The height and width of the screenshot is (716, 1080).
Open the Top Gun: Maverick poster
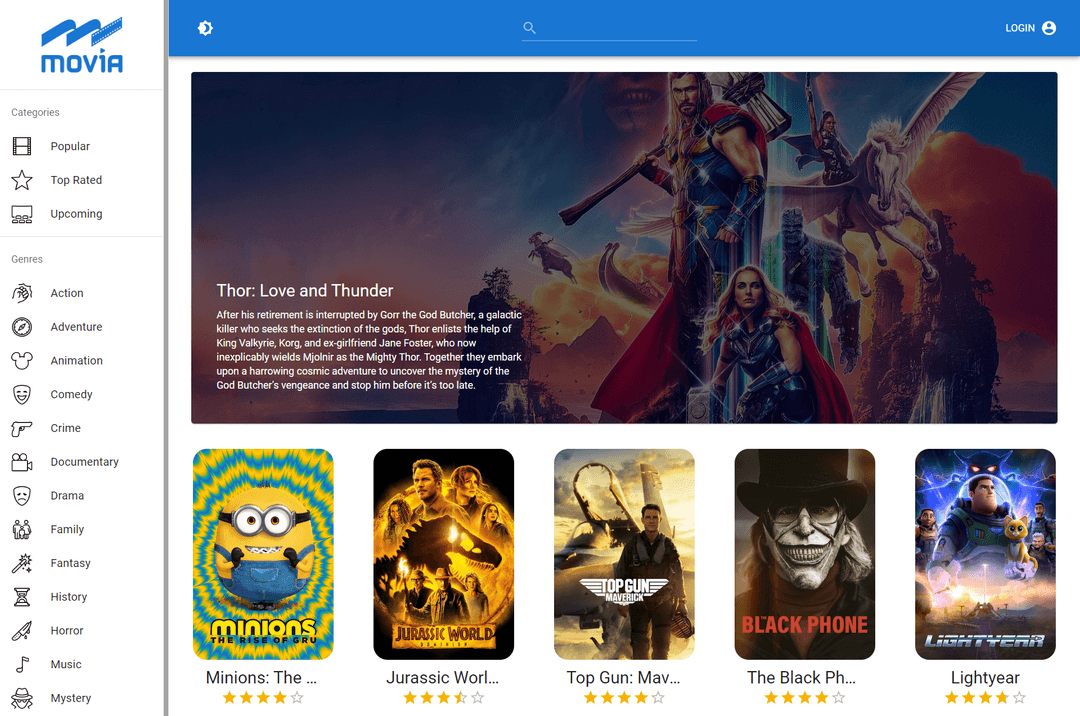coord(624,554)
